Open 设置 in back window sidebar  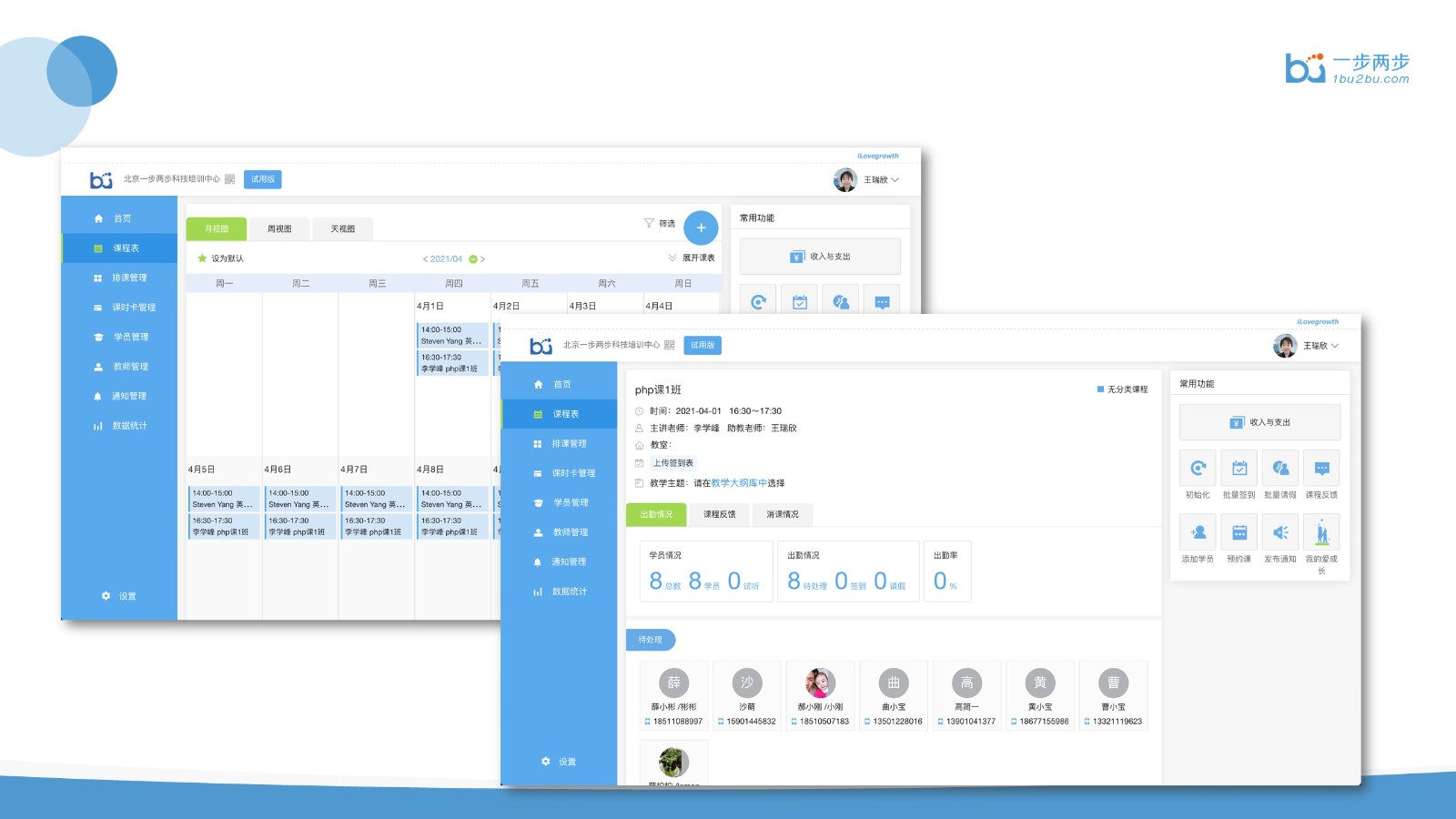click(119, 596)
